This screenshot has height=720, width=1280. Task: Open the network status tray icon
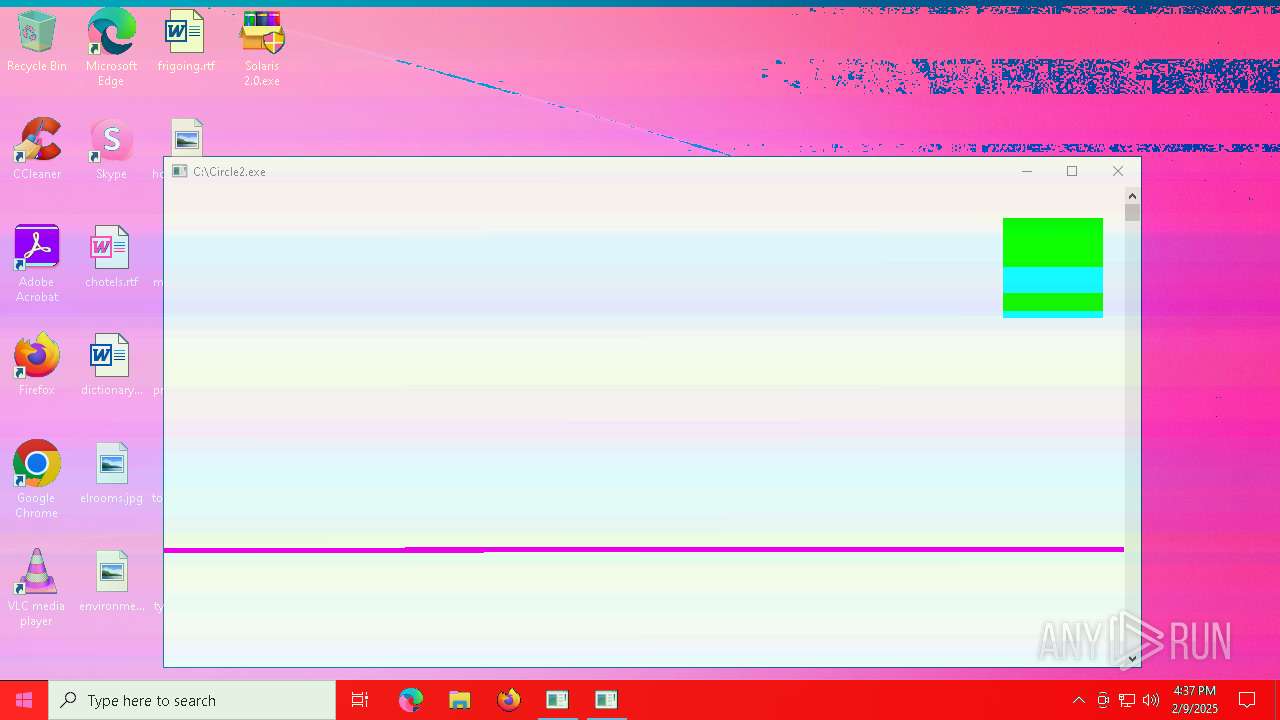coord(1127,700)
